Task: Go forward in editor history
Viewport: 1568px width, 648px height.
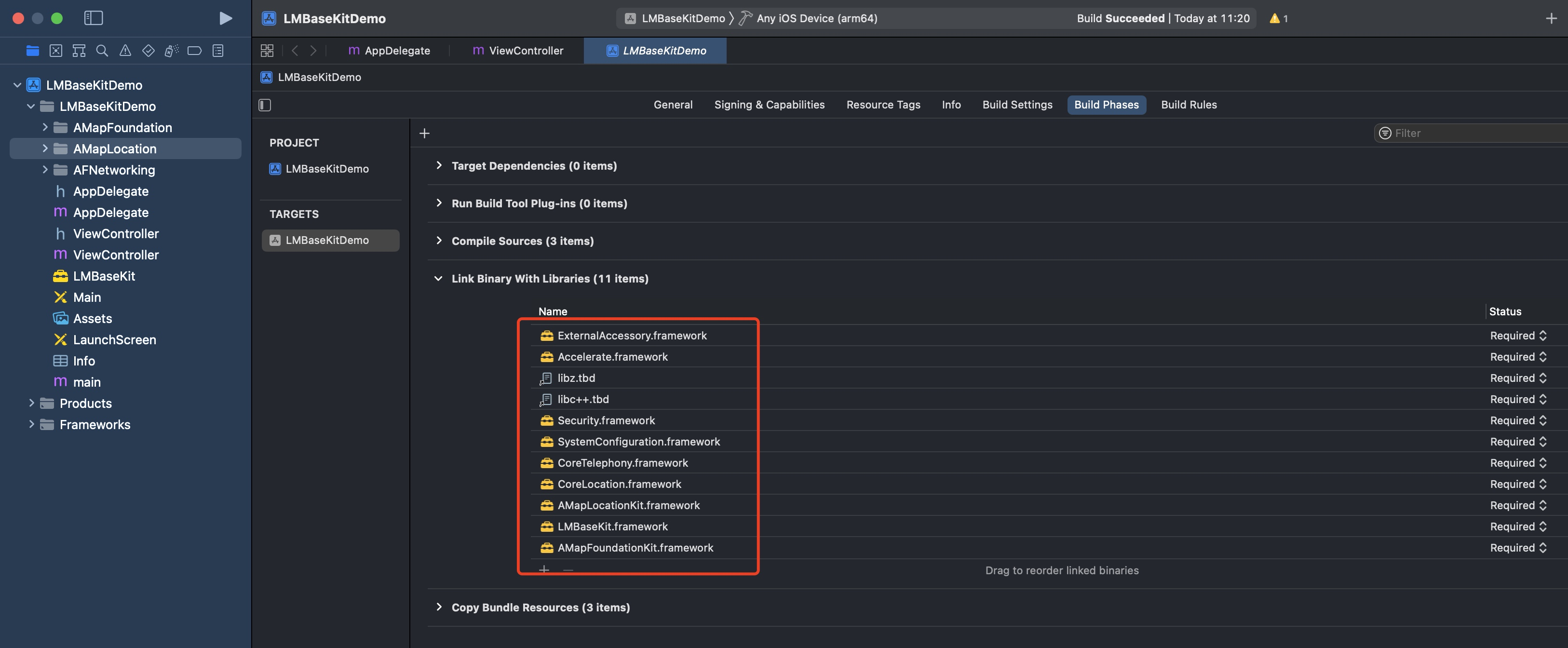Action: click(313, 51)
